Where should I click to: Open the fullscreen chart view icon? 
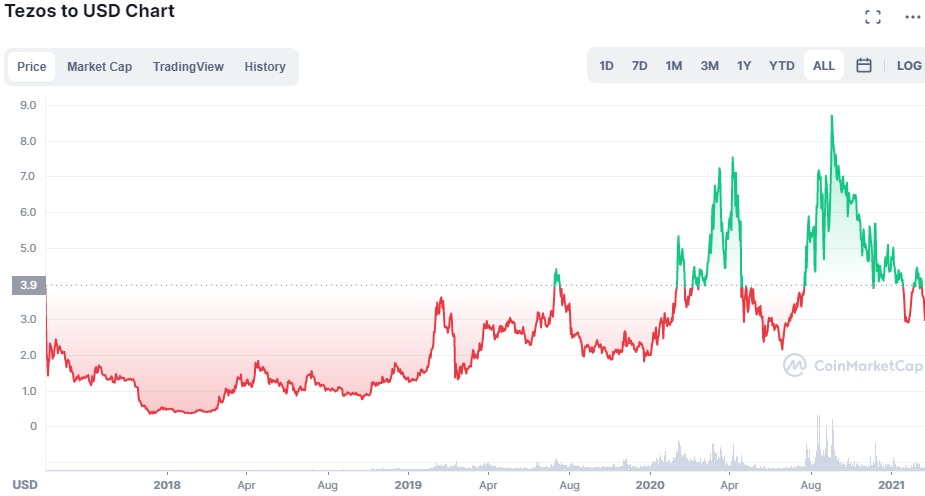(873, 17)
